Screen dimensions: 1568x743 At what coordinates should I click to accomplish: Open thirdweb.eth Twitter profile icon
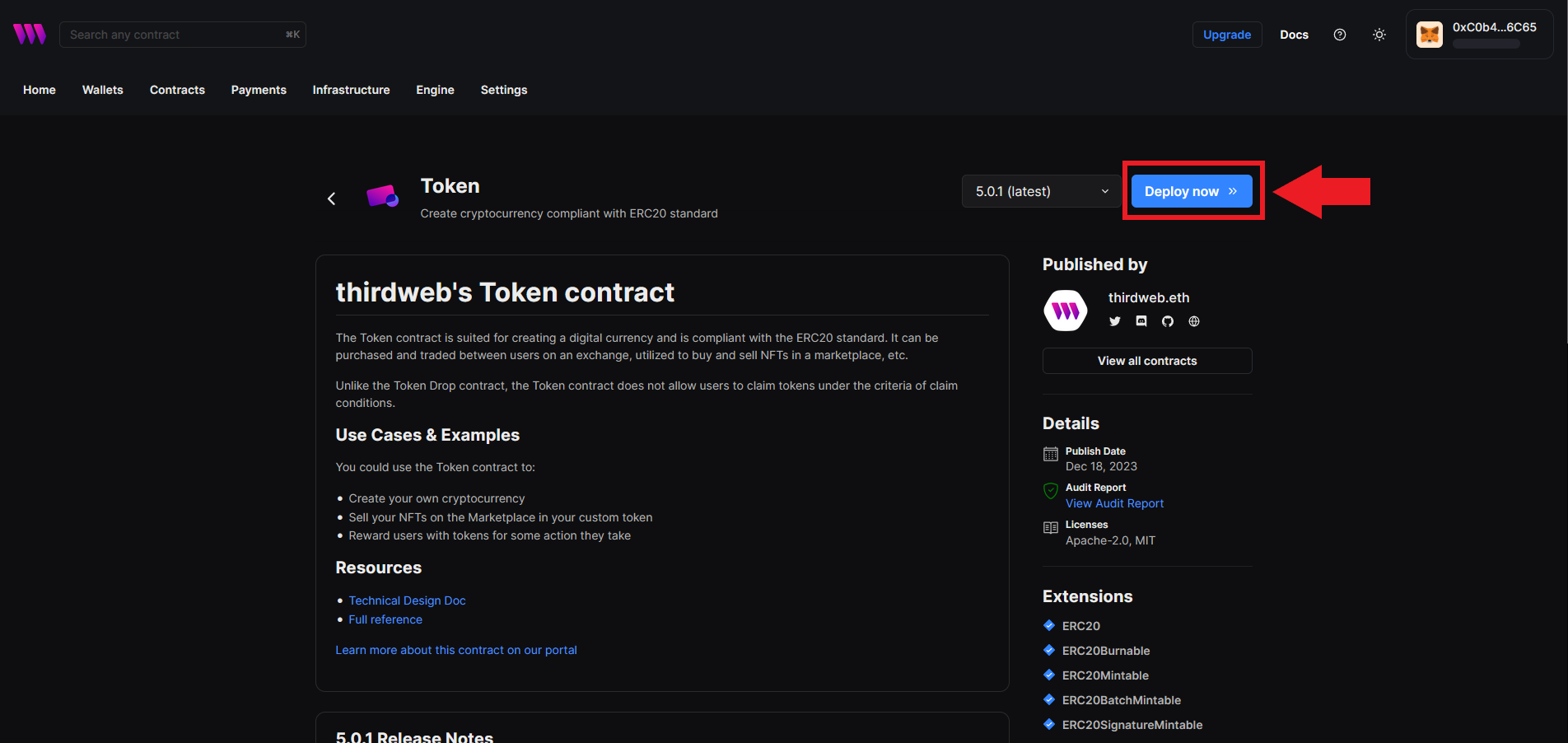click(1115, 321)
